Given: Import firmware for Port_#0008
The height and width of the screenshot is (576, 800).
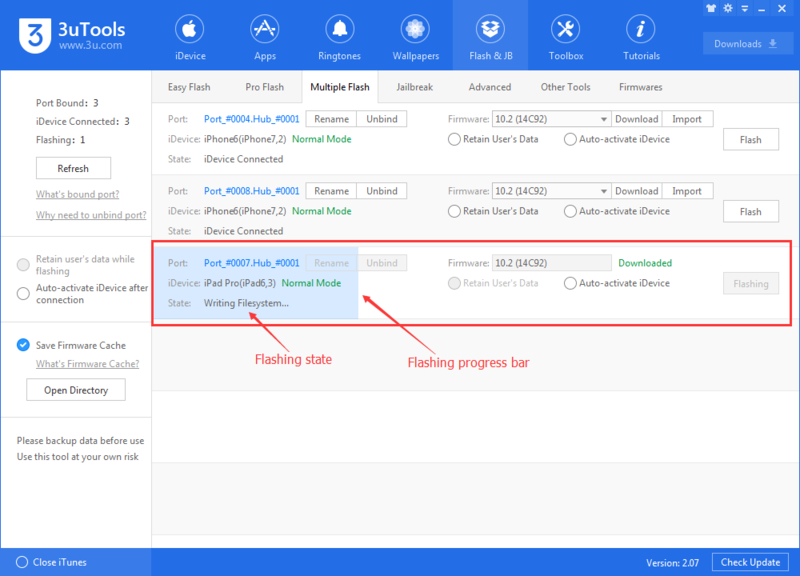Looking at the screenshot, I should click(x=687, y=191).
